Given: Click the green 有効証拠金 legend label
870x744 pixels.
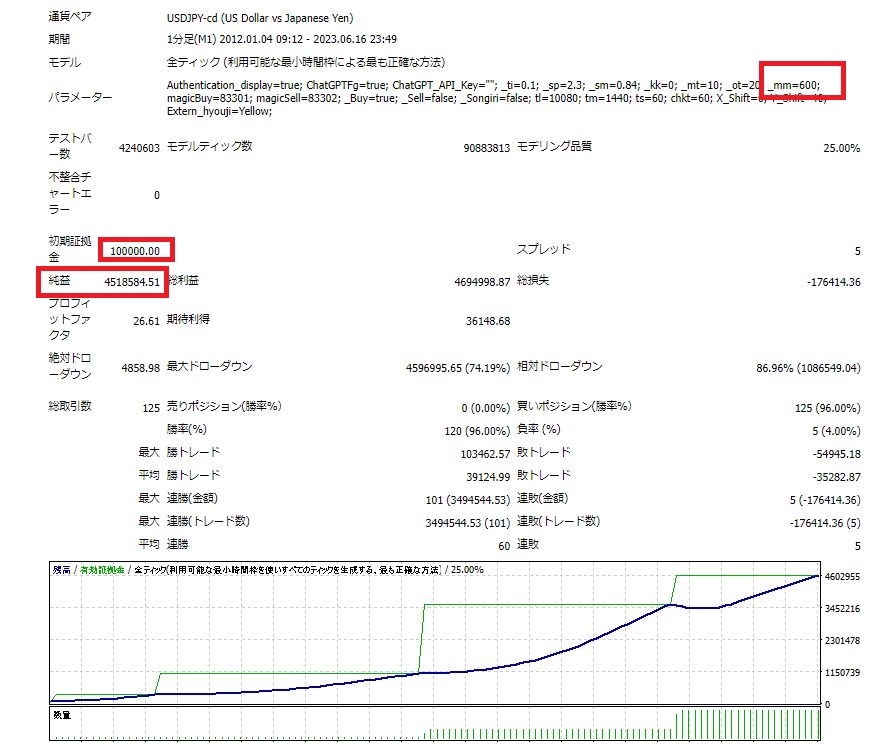Looking at the screenshot, I should click(102, 570).
